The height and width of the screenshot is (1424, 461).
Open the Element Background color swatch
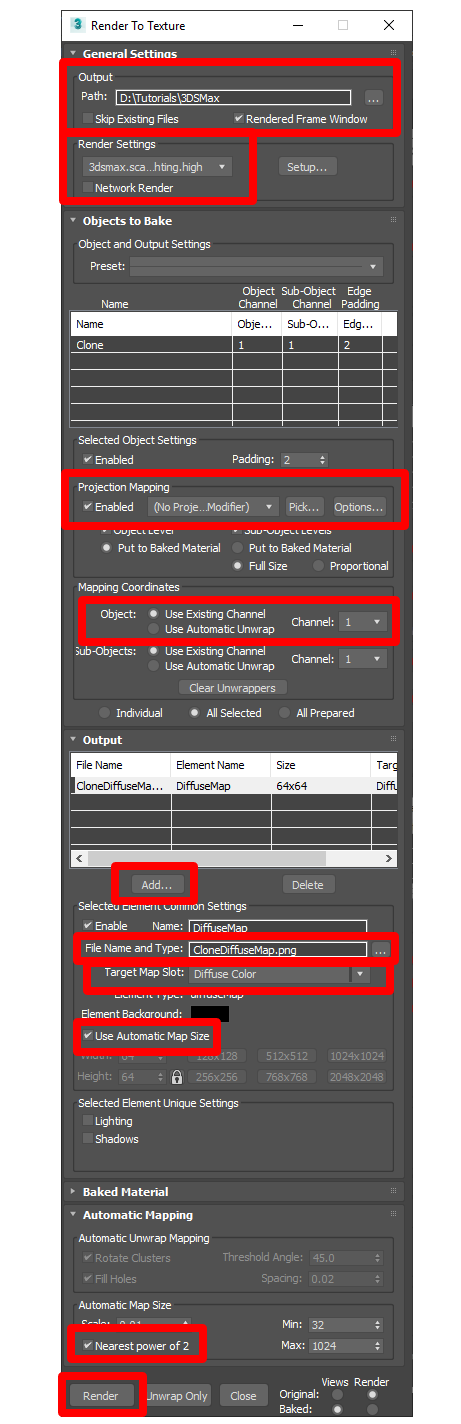(x=209, y=1014)
